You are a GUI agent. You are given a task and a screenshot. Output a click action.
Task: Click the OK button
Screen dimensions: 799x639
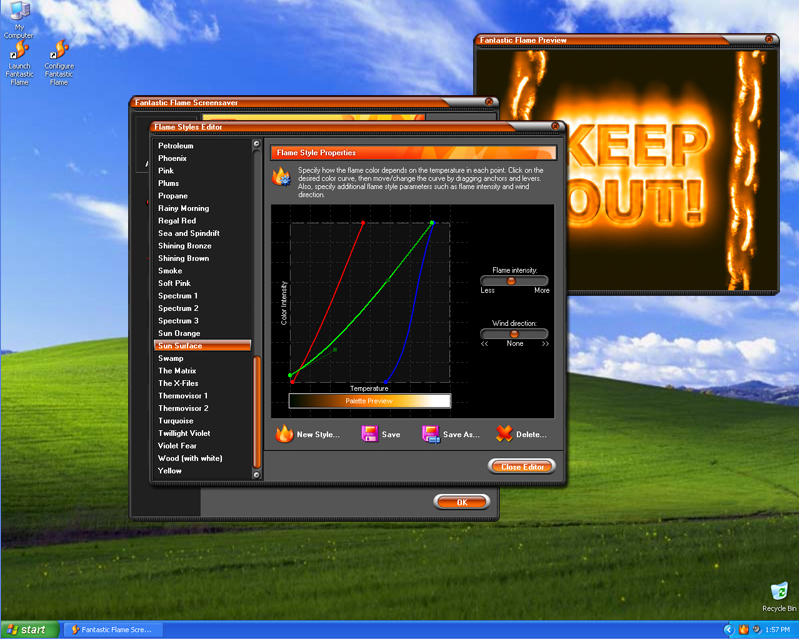tap(461, 502)
